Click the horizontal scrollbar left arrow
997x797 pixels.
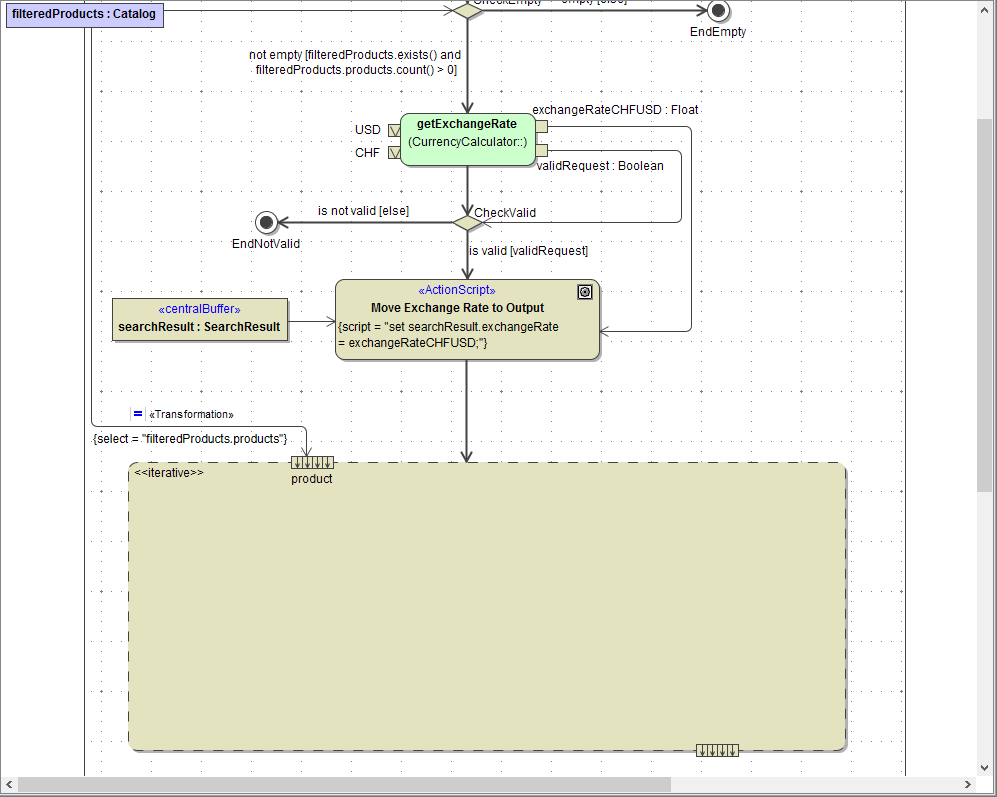coord(8,786)
